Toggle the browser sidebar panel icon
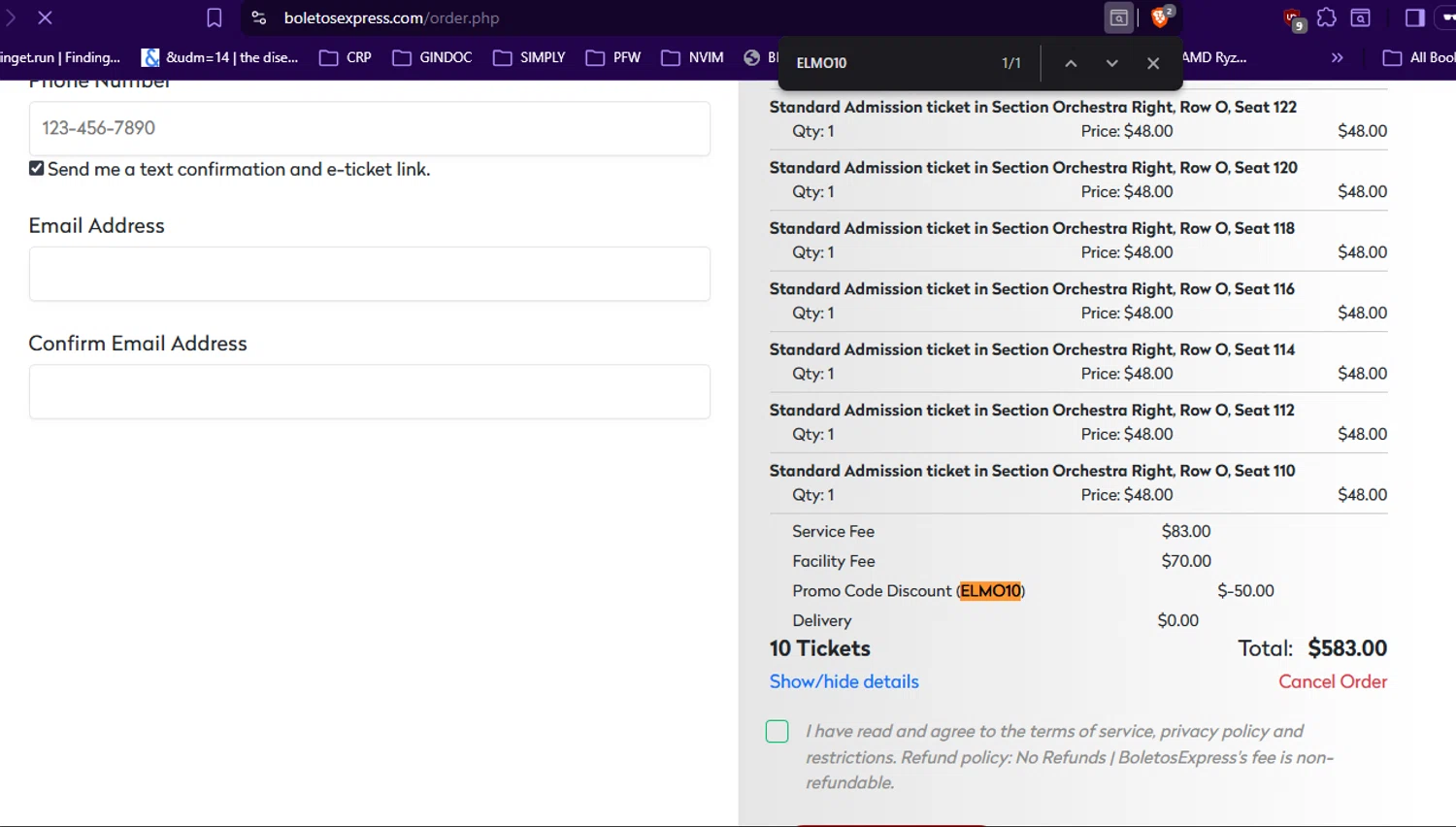 click(1415, 17)
